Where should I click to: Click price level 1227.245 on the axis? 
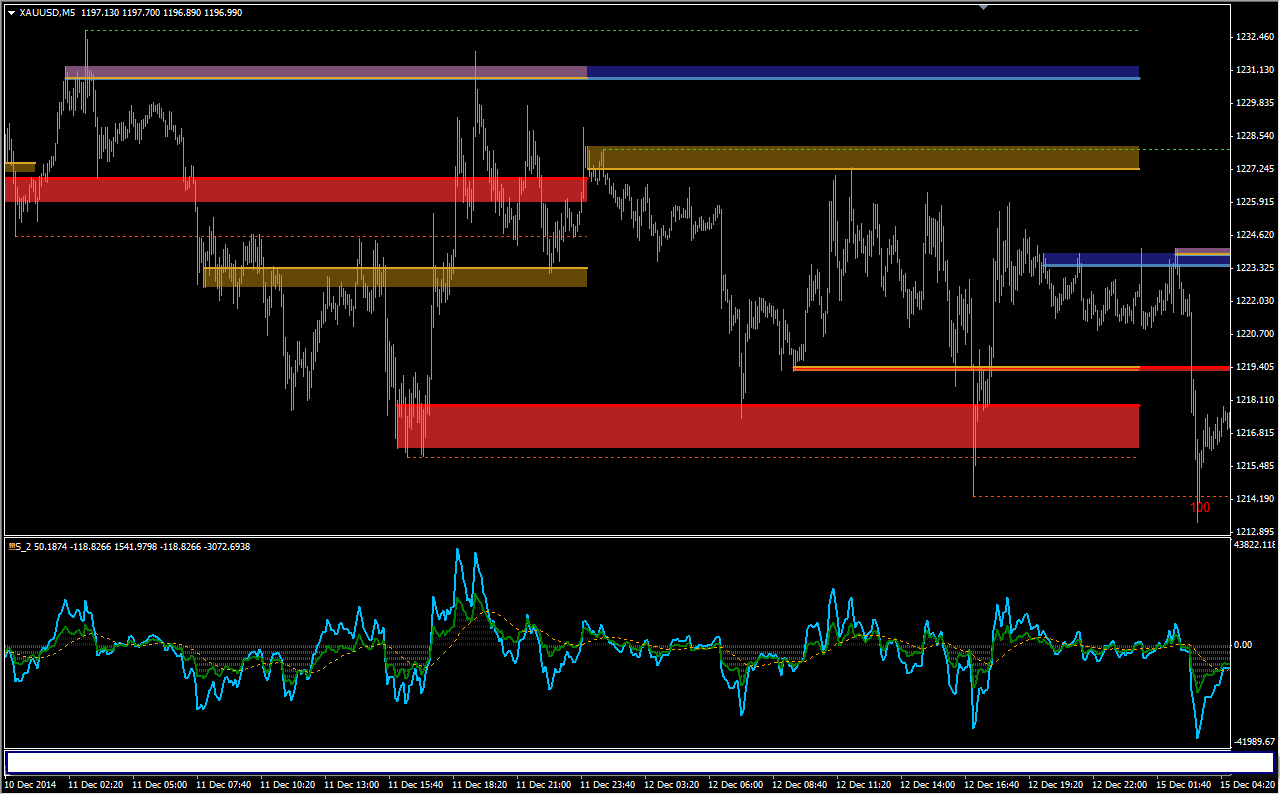point(1254,169)
